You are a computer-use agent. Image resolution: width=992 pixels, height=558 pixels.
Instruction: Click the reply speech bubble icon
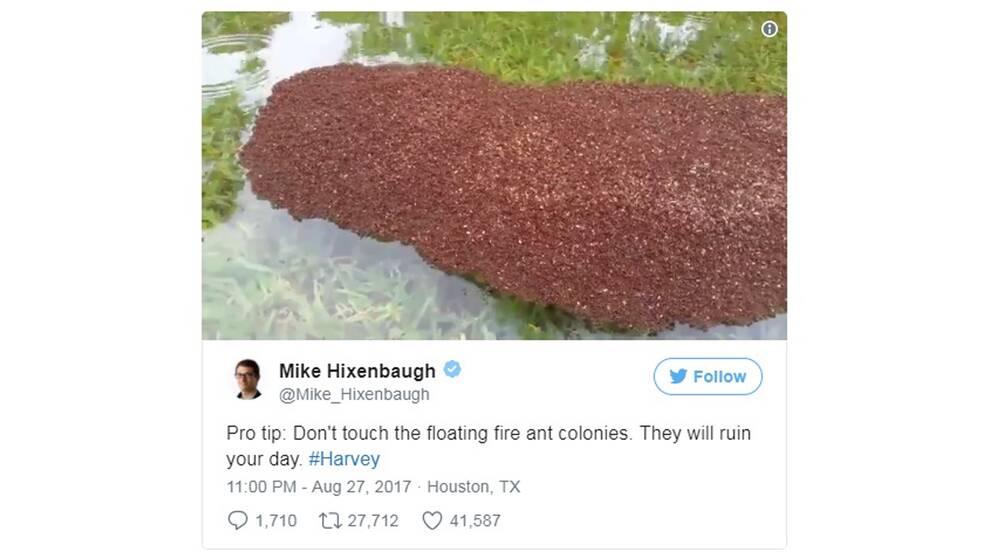(x=237, y=520)
